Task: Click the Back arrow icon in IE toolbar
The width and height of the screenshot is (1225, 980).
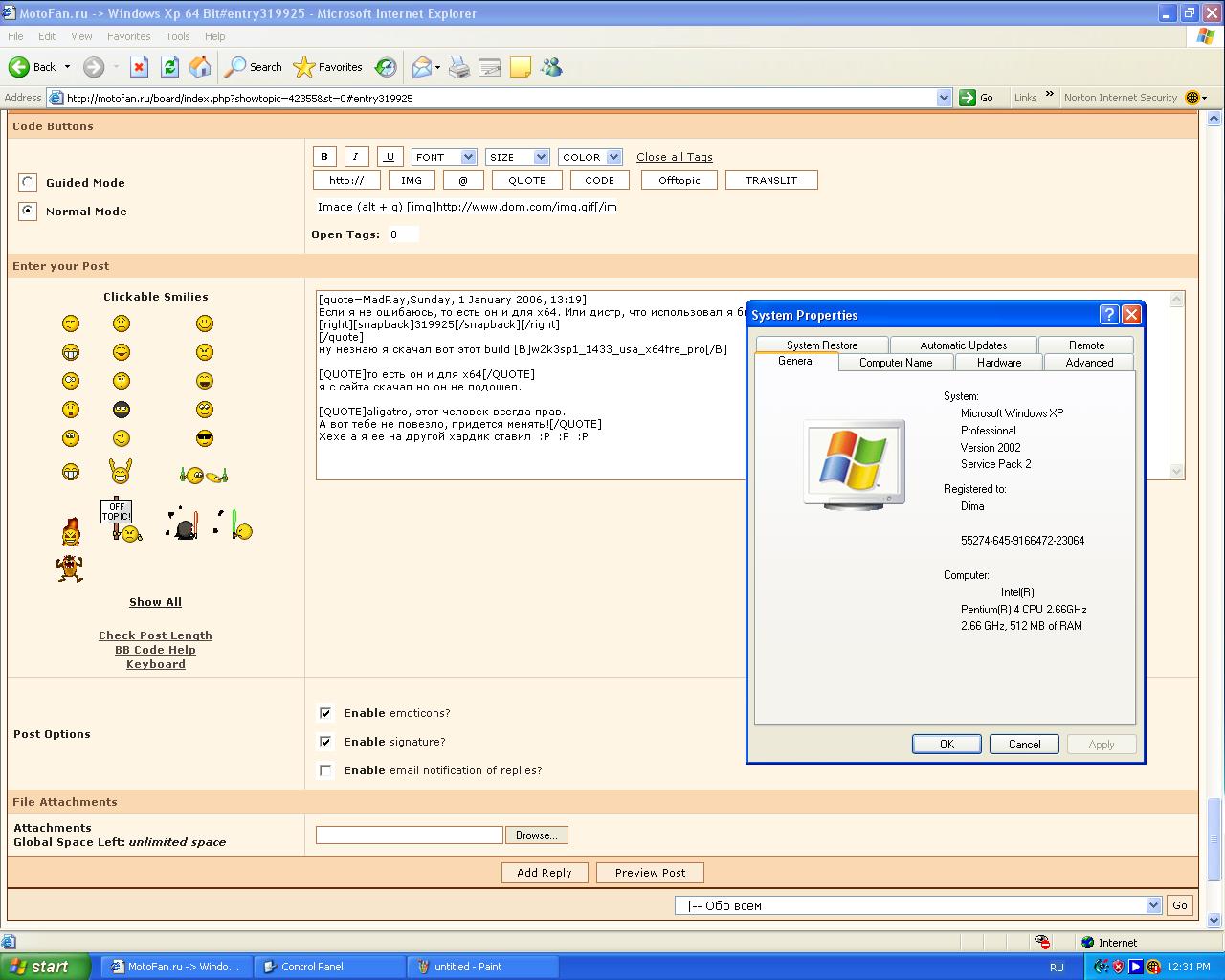Action: point(18,67)
